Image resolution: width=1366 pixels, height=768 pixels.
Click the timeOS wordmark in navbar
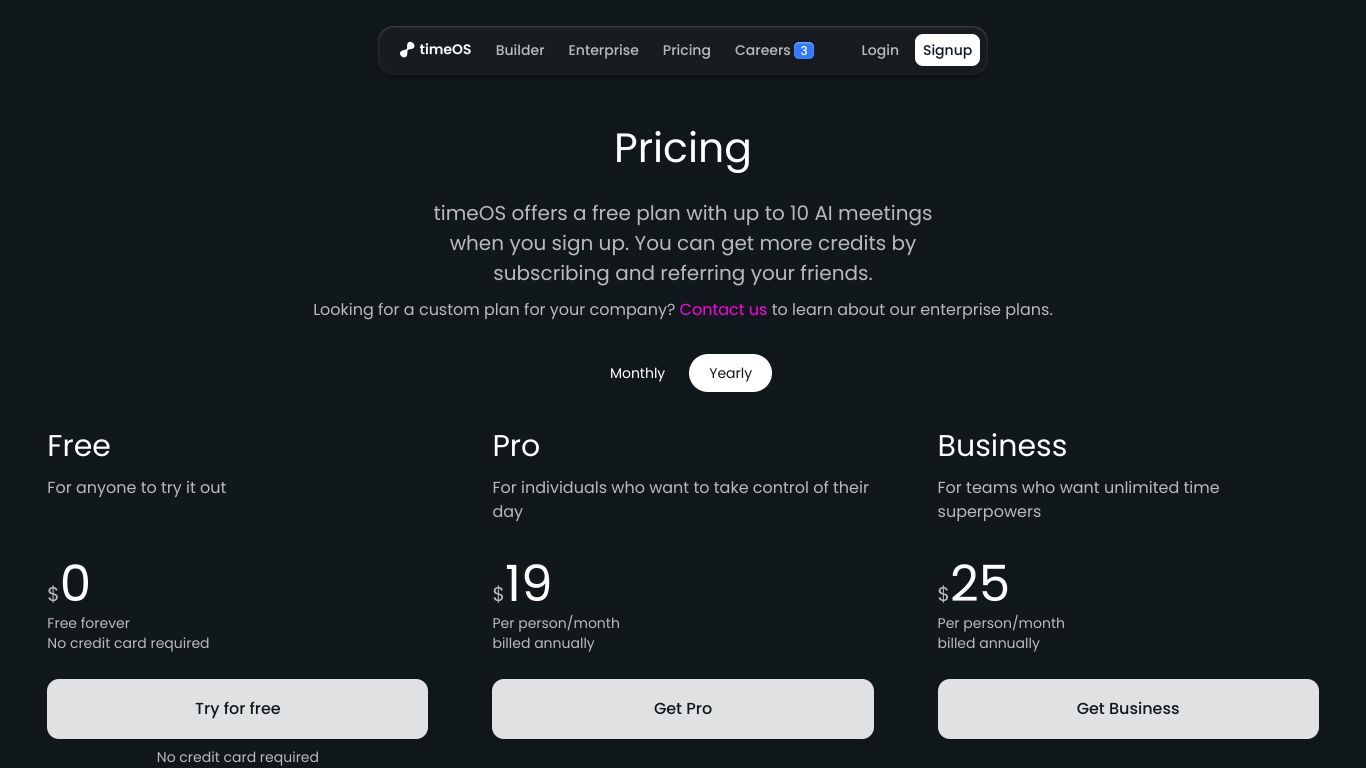pos(445,49)
